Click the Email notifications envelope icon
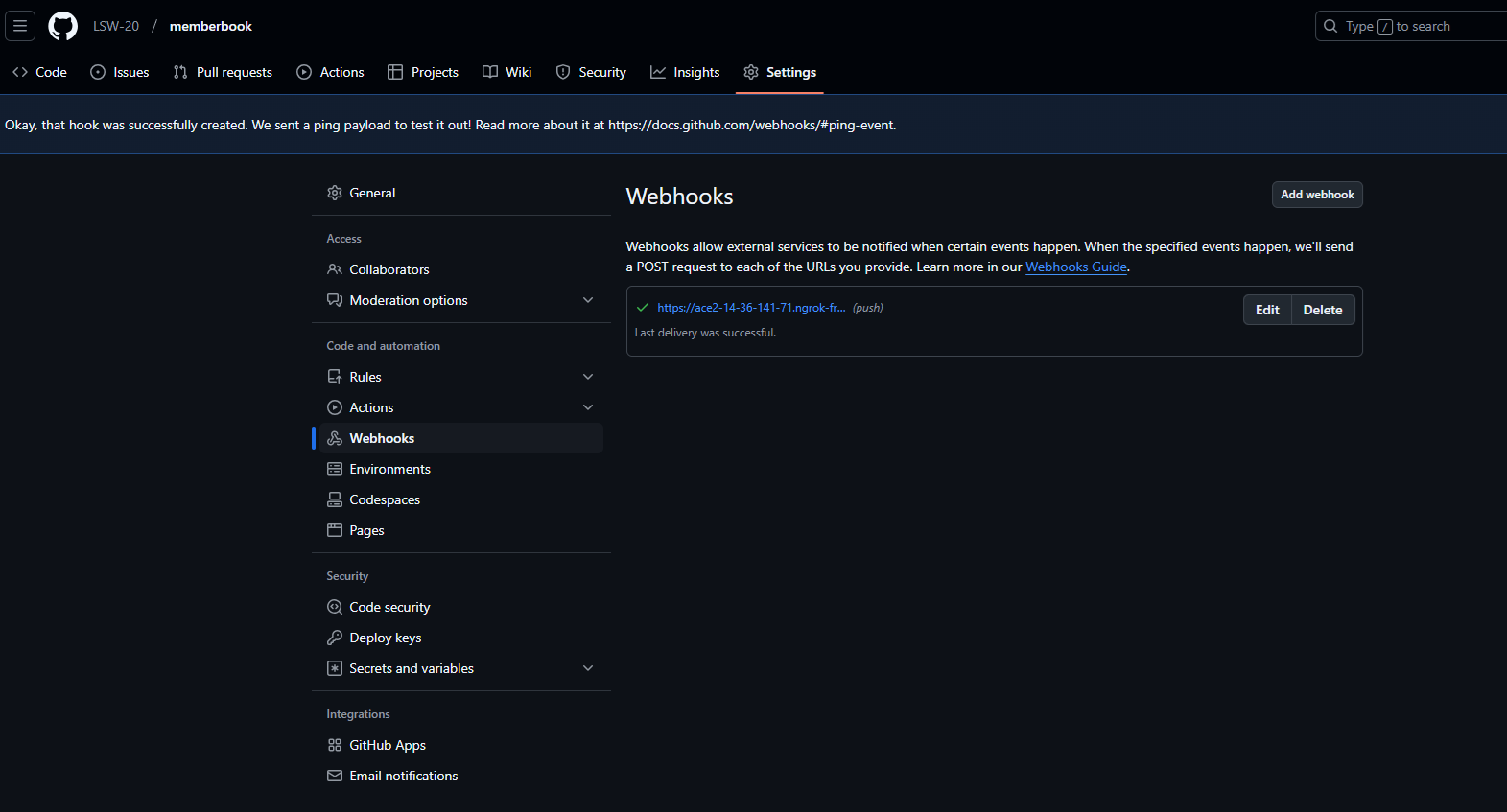This screenshot has width=1507, height=812. [335, 776]
